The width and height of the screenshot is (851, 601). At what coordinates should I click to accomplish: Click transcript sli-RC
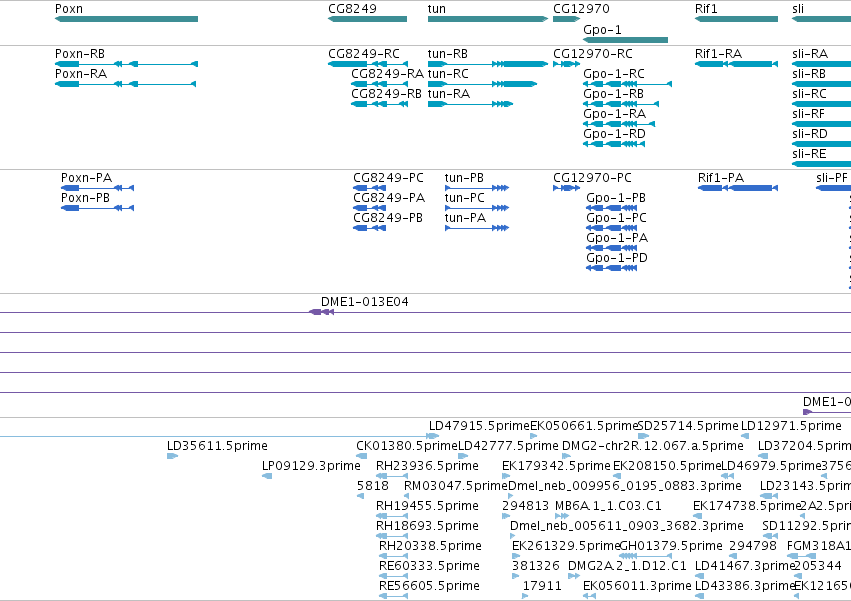pyautogui.click(x=809, y=94)
